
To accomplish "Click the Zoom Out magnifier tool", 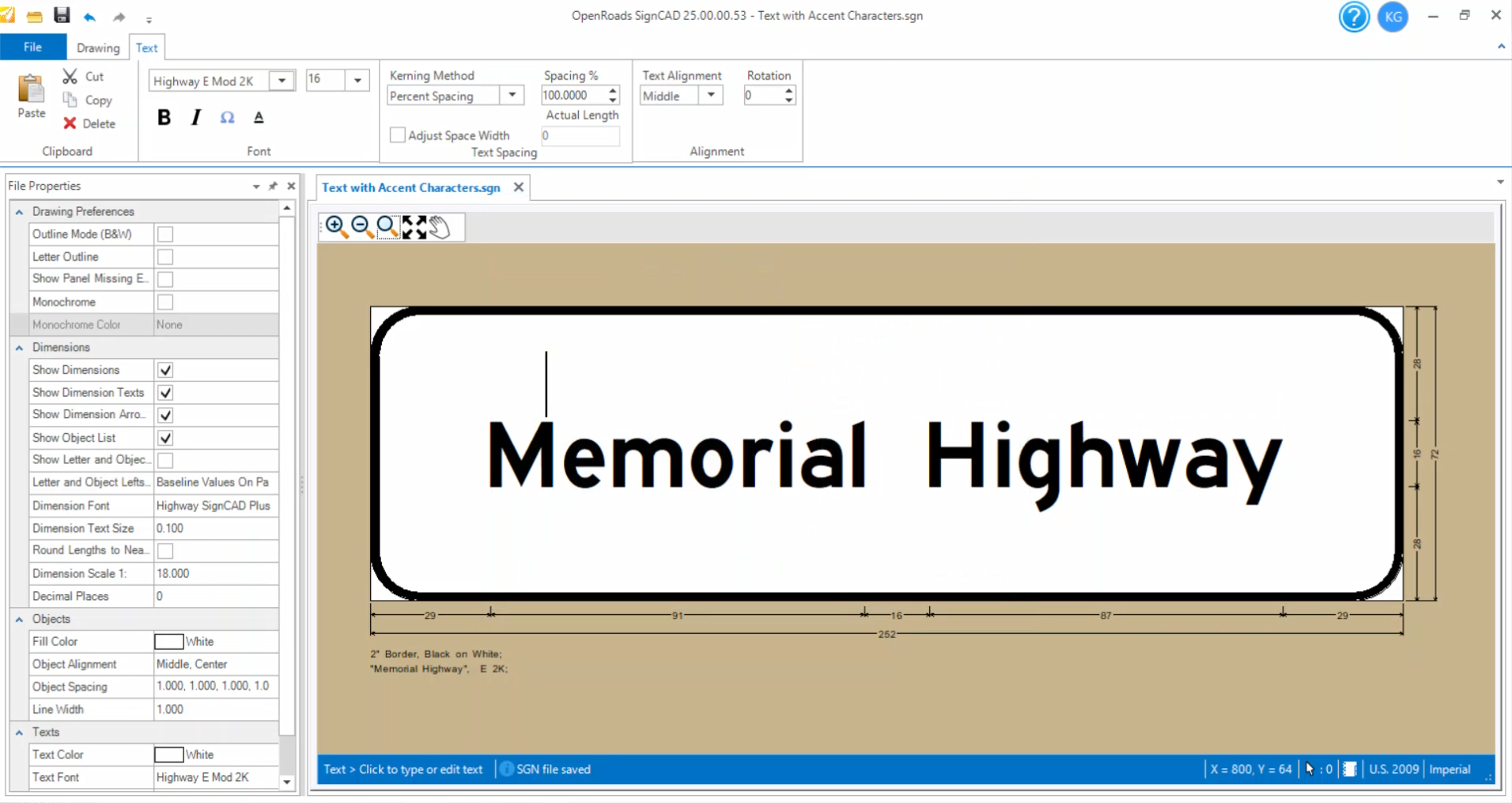I will pyautogui.click(x=361, y=227).
